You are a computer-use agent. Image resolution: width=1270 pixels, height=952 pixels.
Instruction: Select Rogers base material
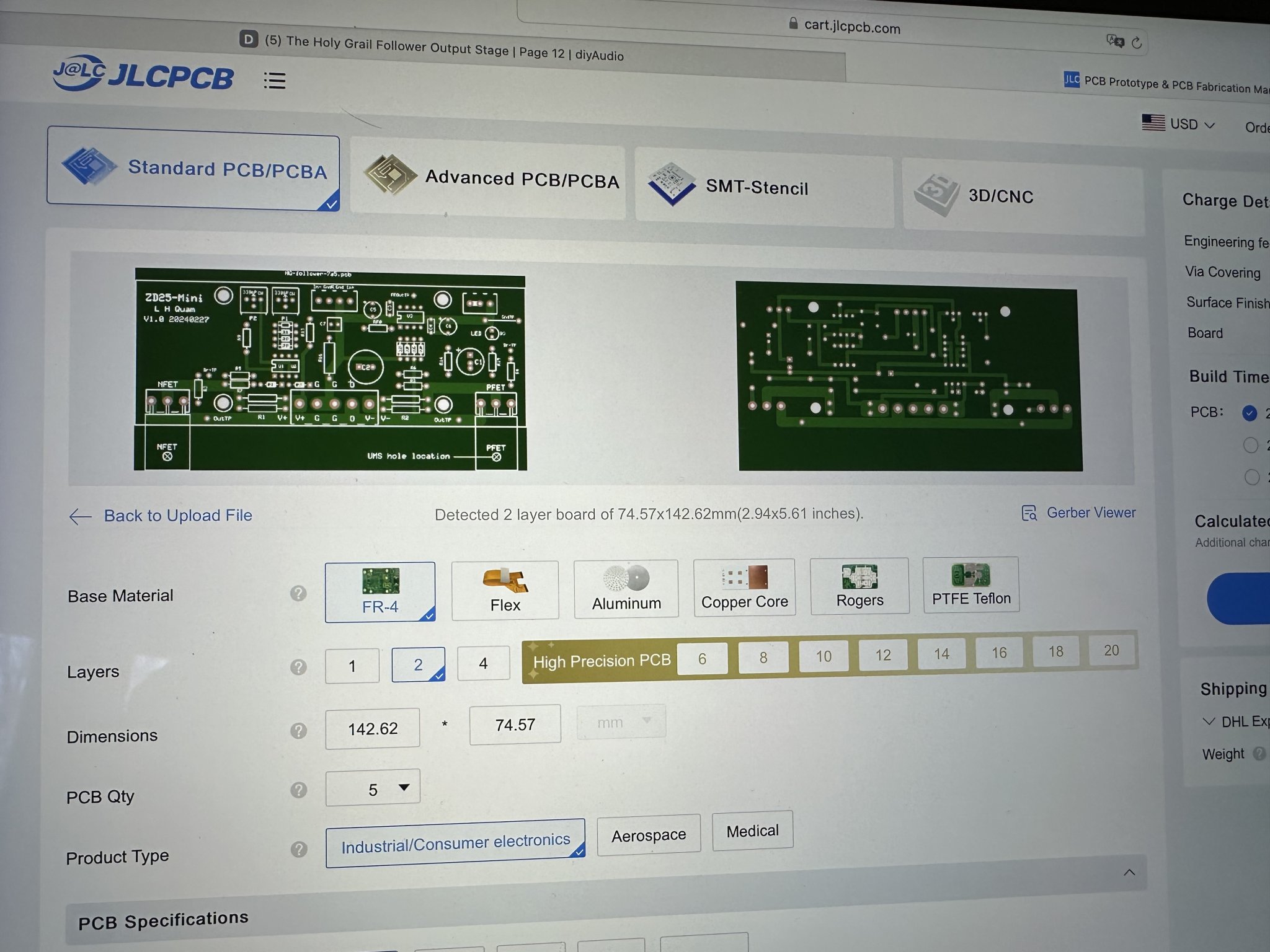[x=859, y=586]
